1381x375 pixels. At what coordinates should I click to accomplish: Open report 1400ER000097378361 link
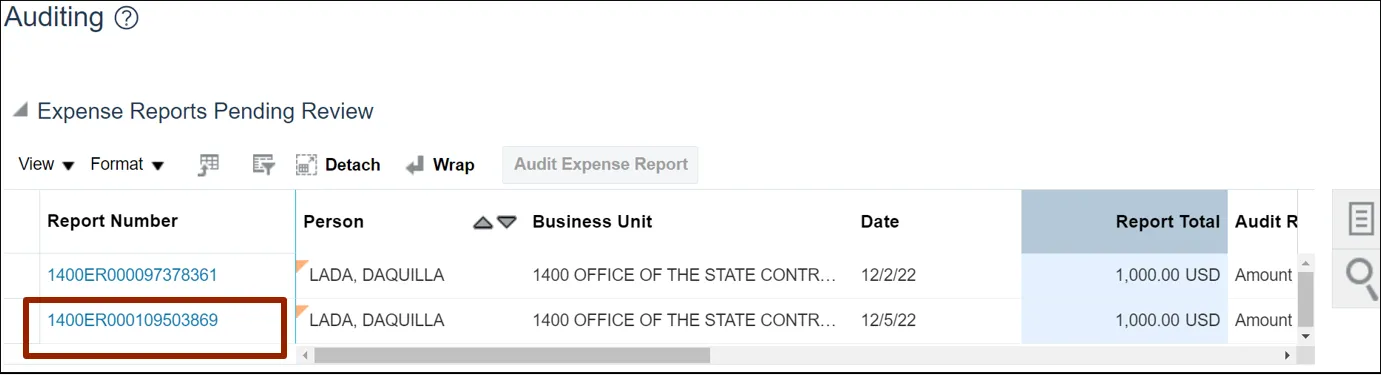pos(132,275)
